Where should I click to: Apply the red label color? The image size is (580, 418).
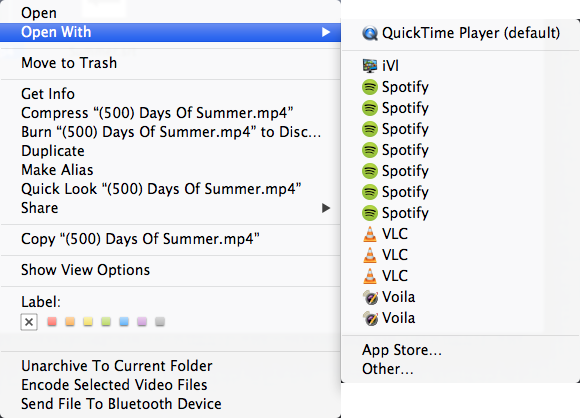(52, 321)
